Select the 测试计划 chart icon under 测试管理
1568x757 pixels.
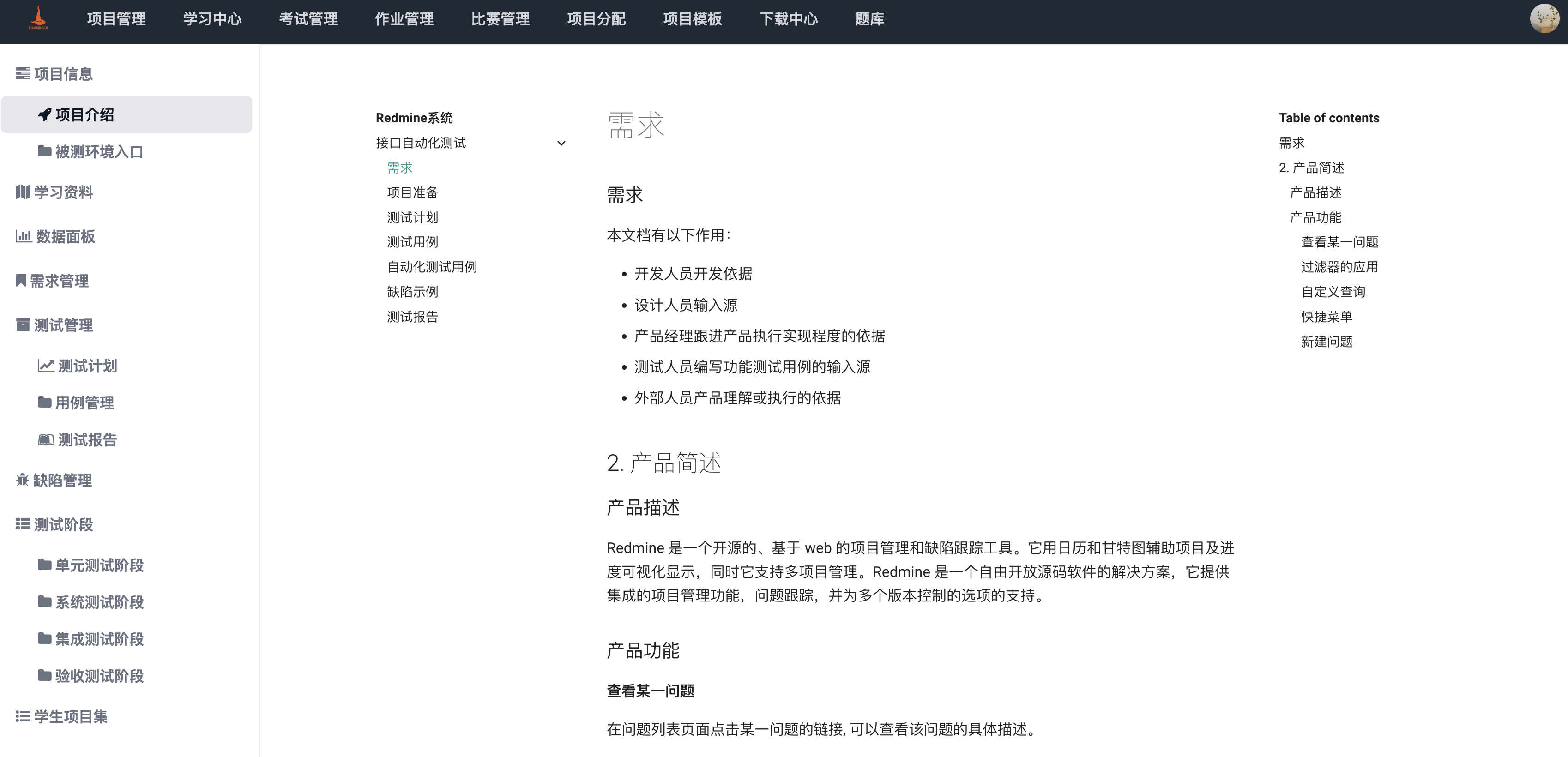coord(44,365)
